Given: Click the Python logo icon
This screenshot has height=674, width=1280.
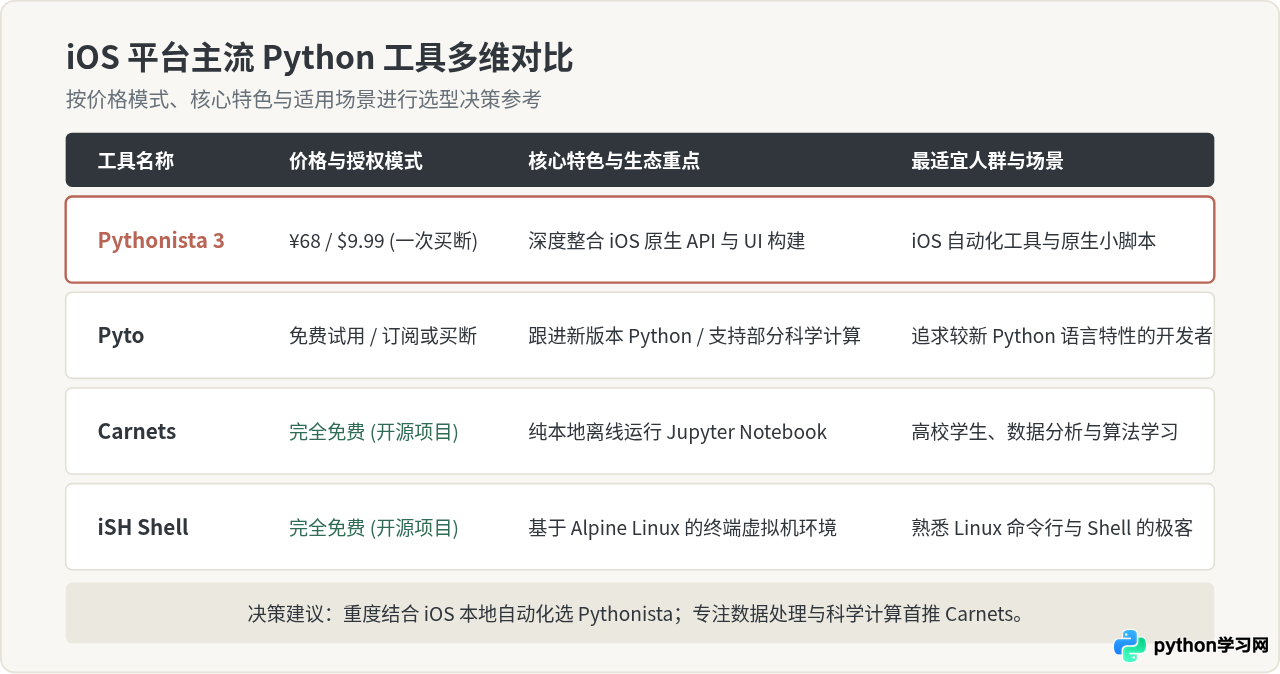Looking at the screenshot, I should (1130, 646).
